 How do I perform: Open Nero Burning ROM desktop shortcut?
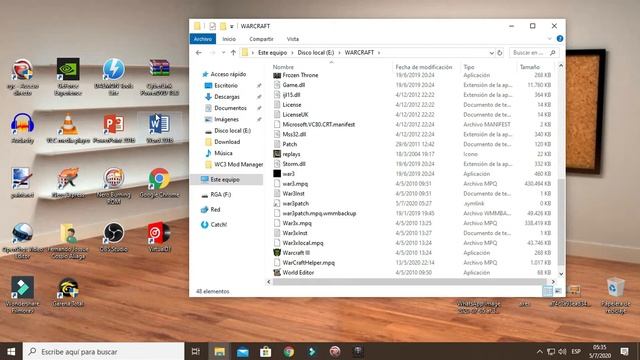coord(113,186)
